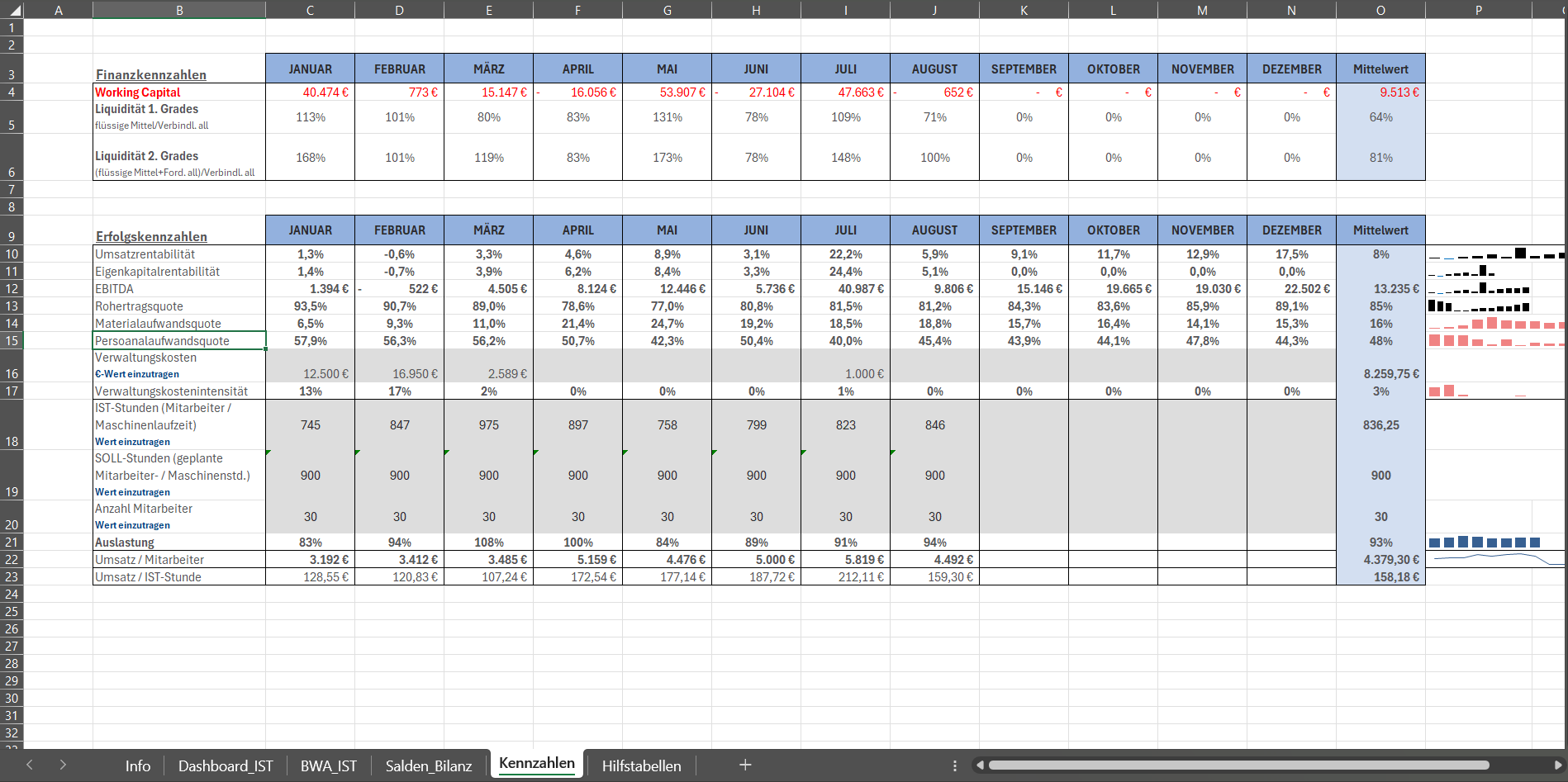Switch to the Info sheet tab
1568x782 pixels.
[138, 765]
